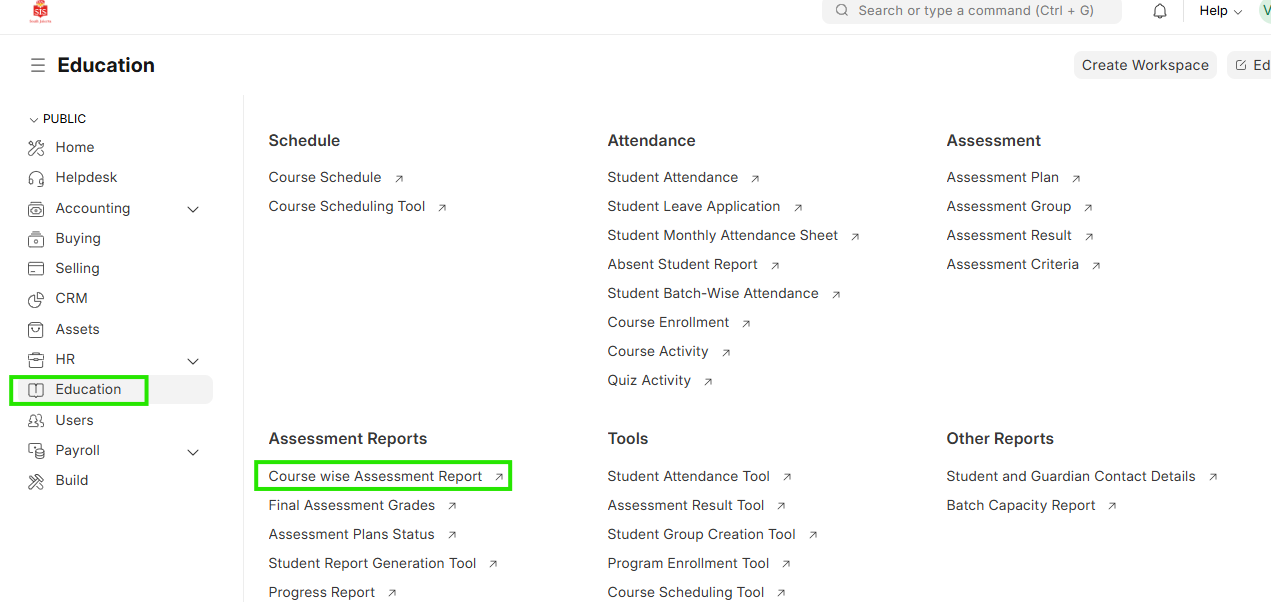The image size is (1271, 602).
Task: Click the Assets box icon in sidebar
Action: 37,329
